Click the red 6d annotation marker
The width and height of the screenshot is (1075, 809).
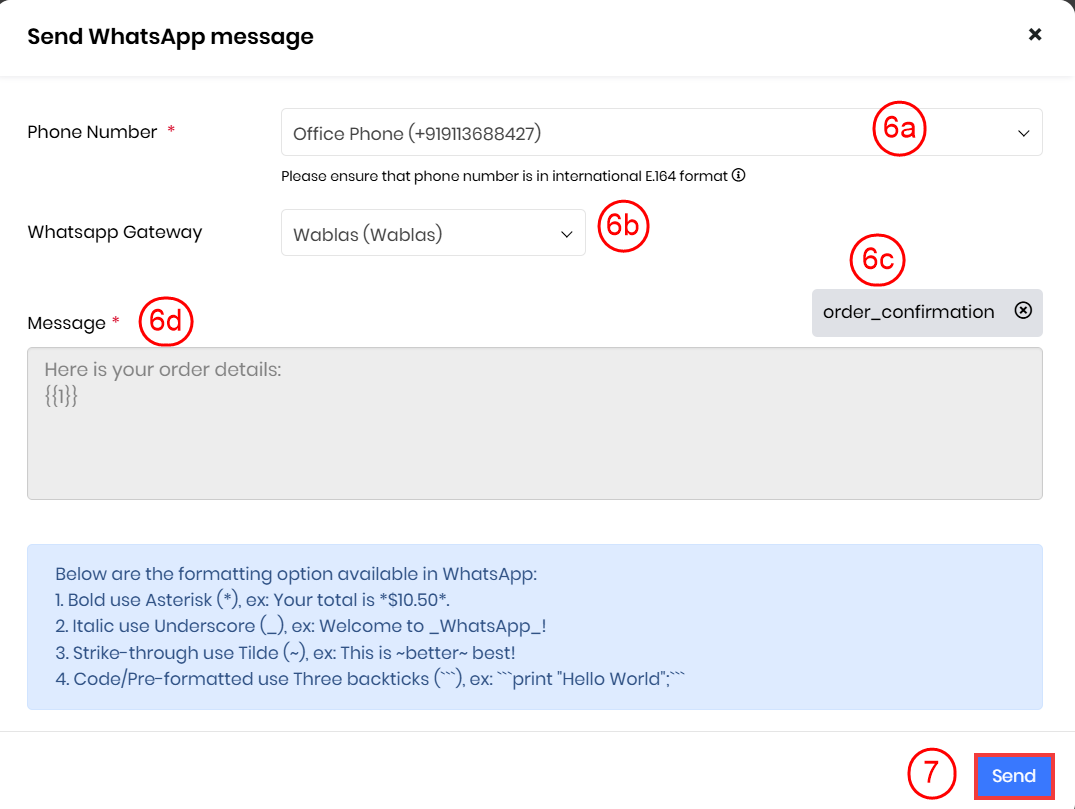click(x=165, y=323)
